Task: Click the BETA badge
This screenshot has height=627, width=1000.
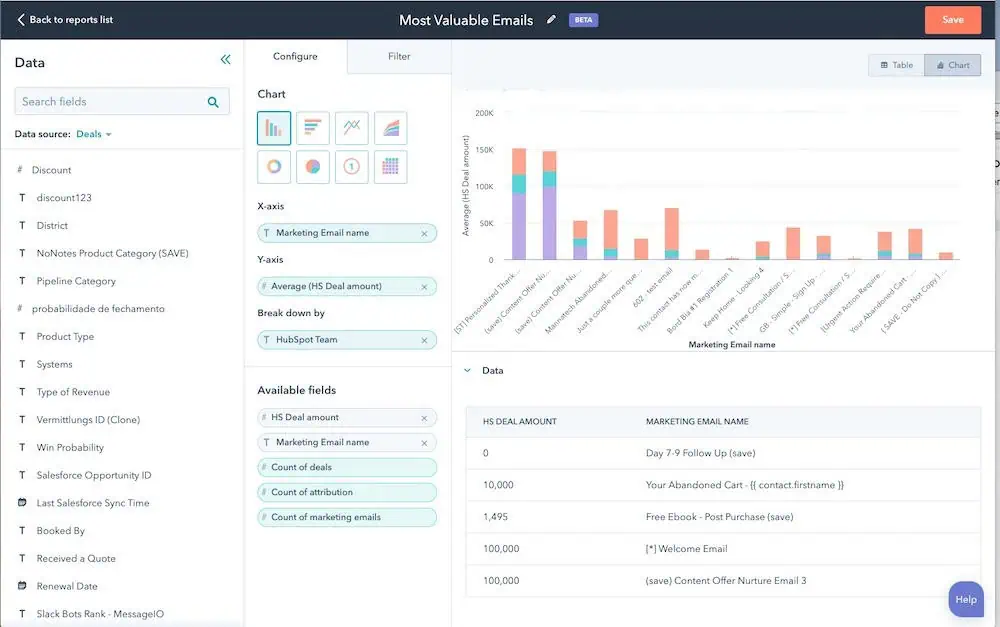Action: click(583, 20)
